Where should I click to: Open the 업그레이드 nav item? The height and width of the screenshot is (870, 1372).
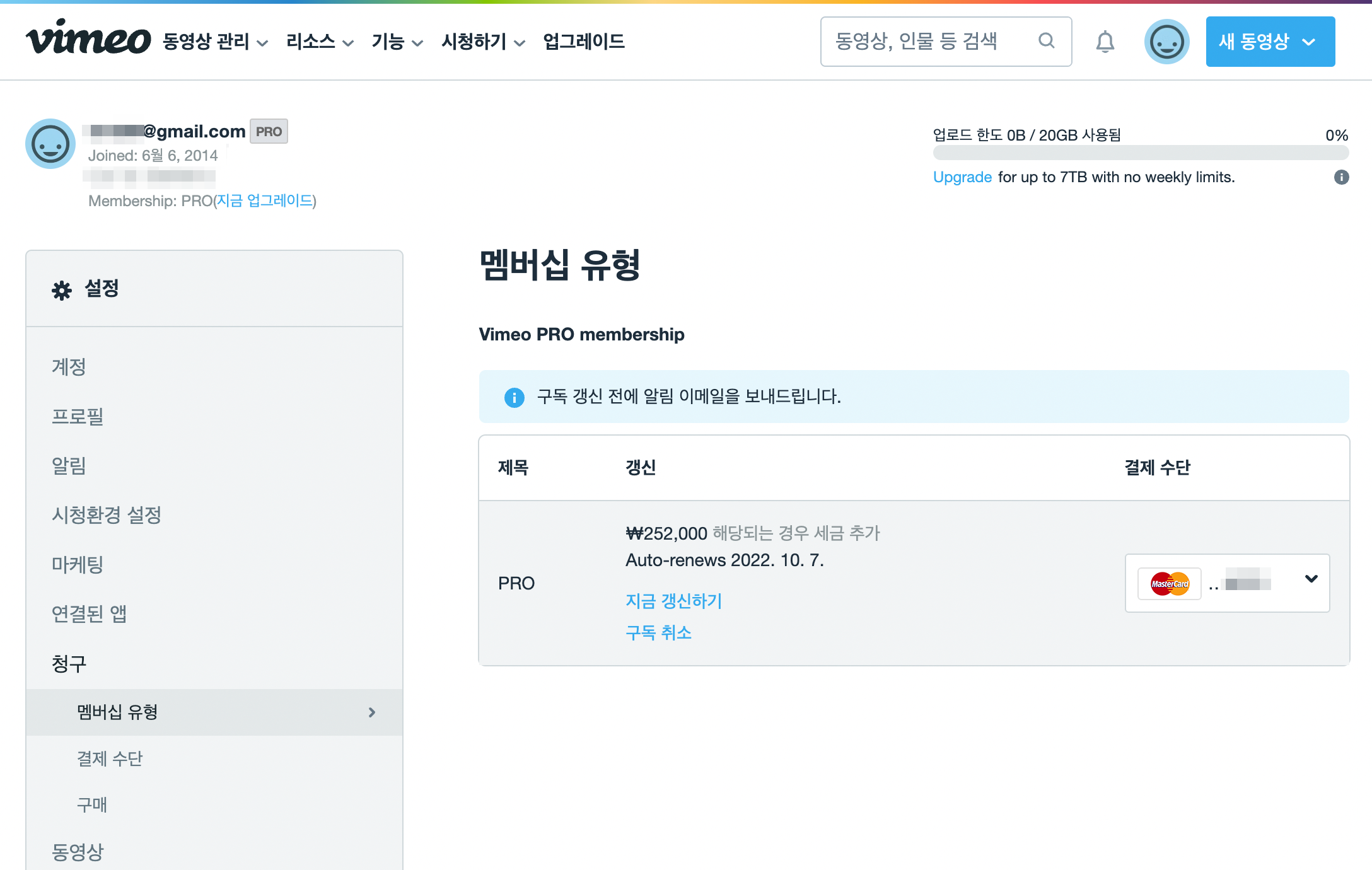tap(584, 42)
